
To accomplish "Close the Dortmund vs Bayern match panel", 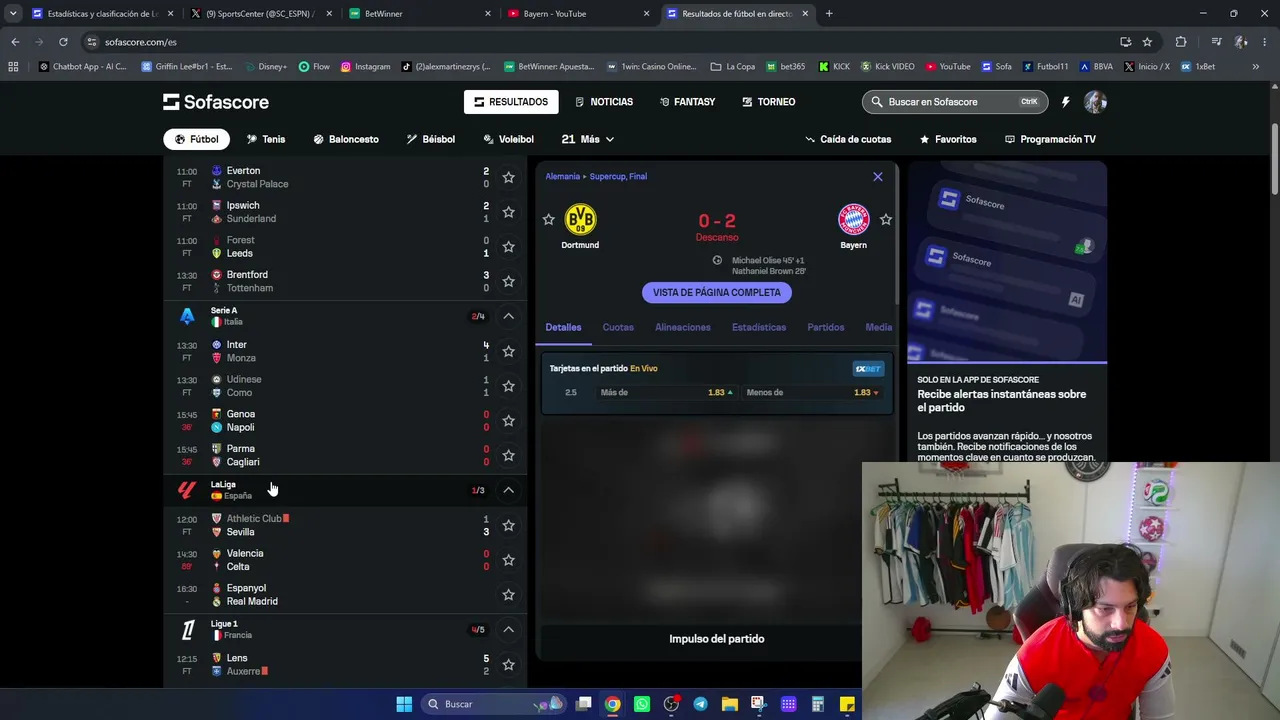I will [x=878, y=177].
